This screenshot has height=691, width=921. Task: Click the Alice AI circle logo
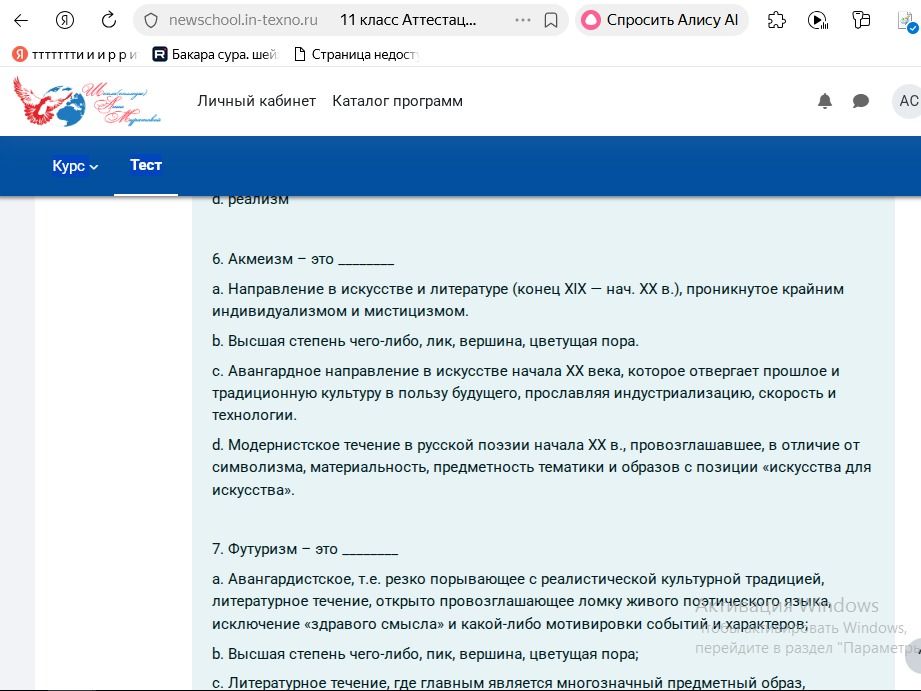point(591,21)
